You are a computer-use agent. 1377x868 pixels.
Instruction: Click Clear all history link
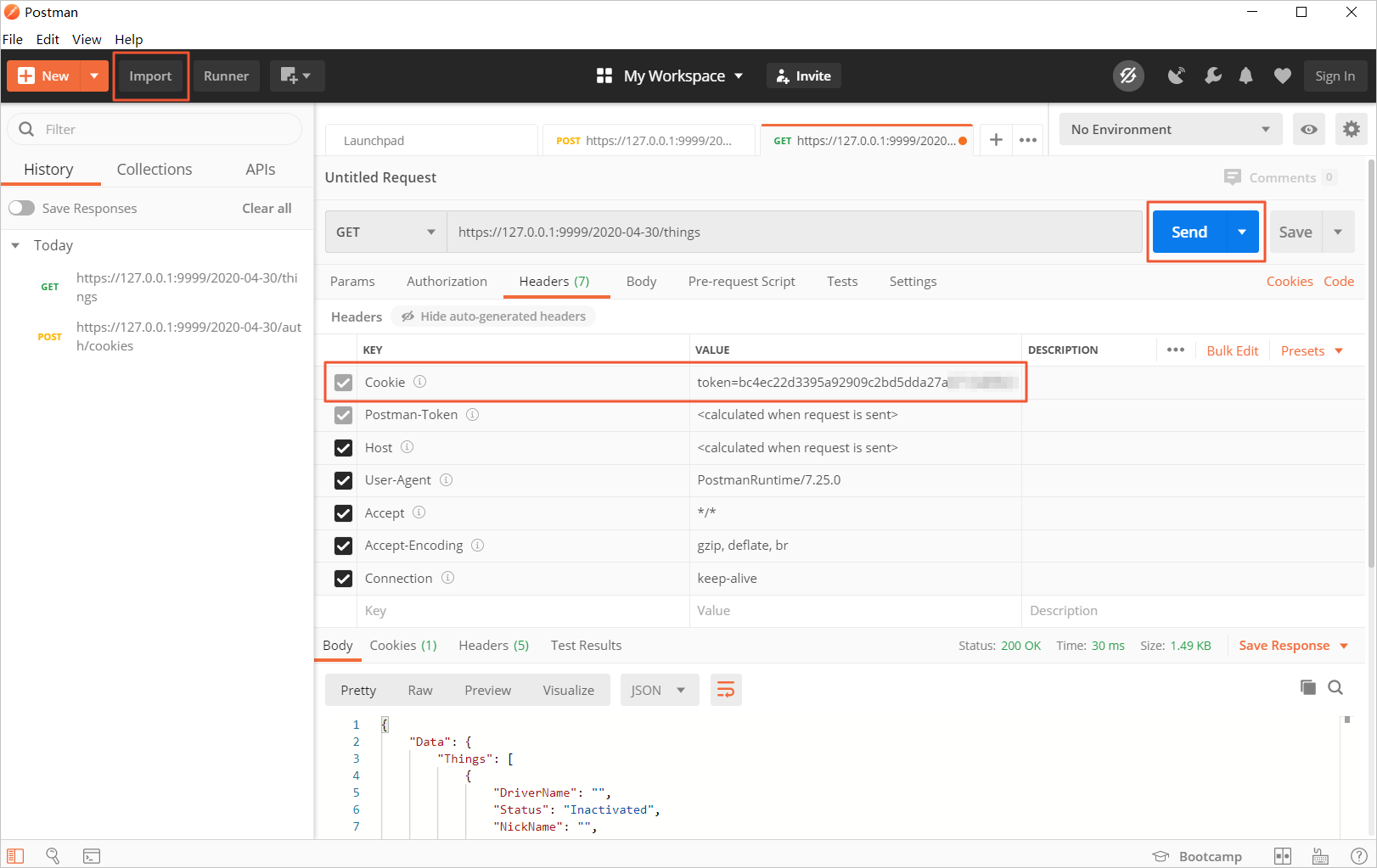click(267, 208)
